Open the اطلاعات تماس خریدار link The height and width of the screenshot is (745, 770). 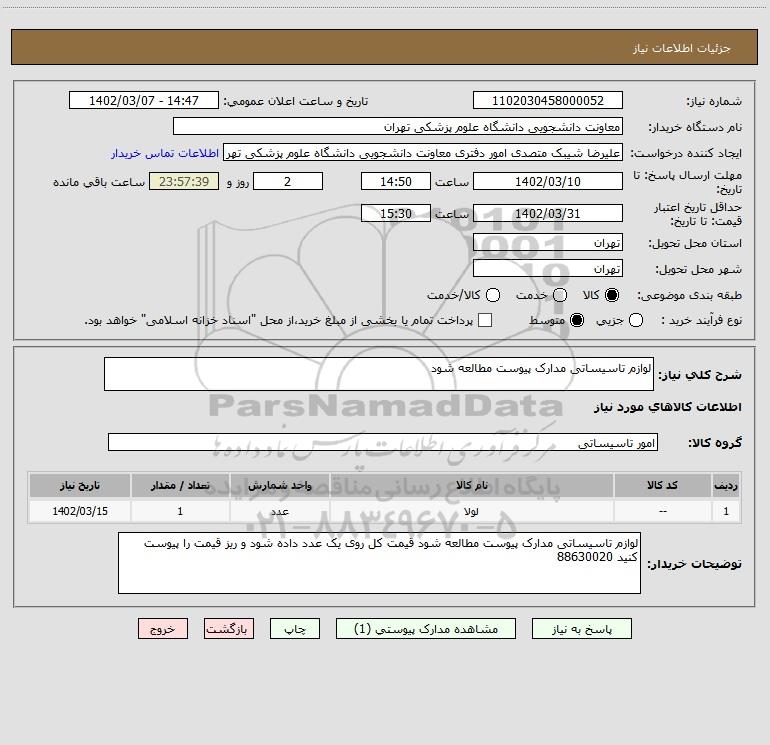click(165, 153)
